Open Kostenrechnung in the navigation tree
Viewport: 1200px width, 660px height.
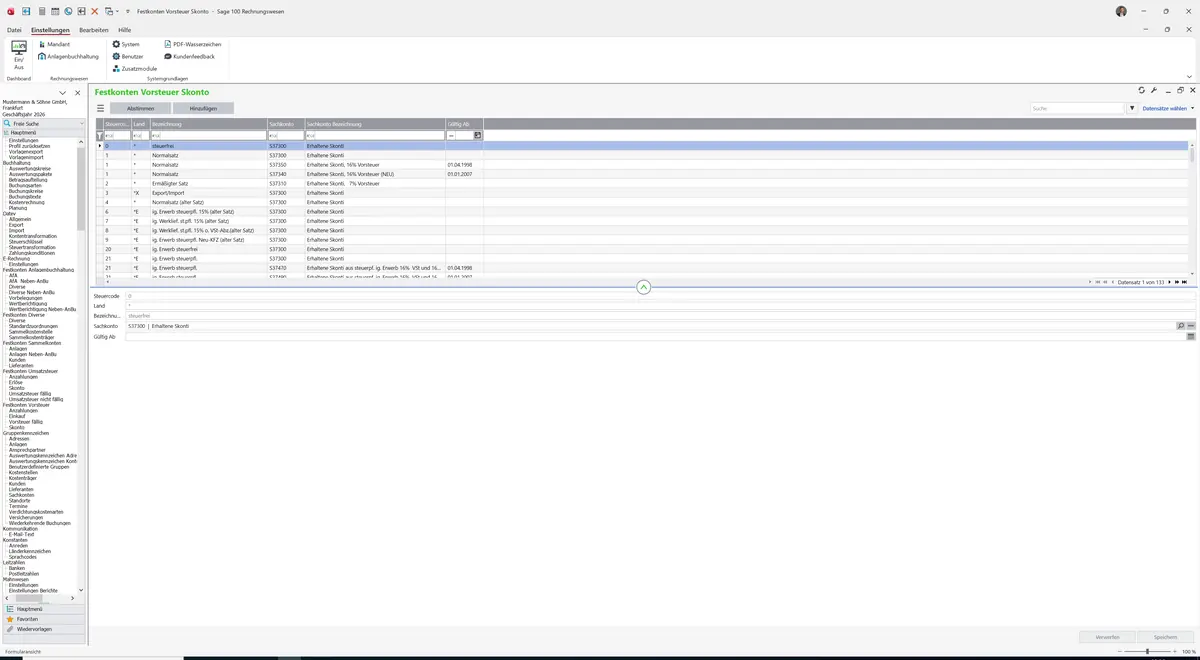[x=26, y=202]
